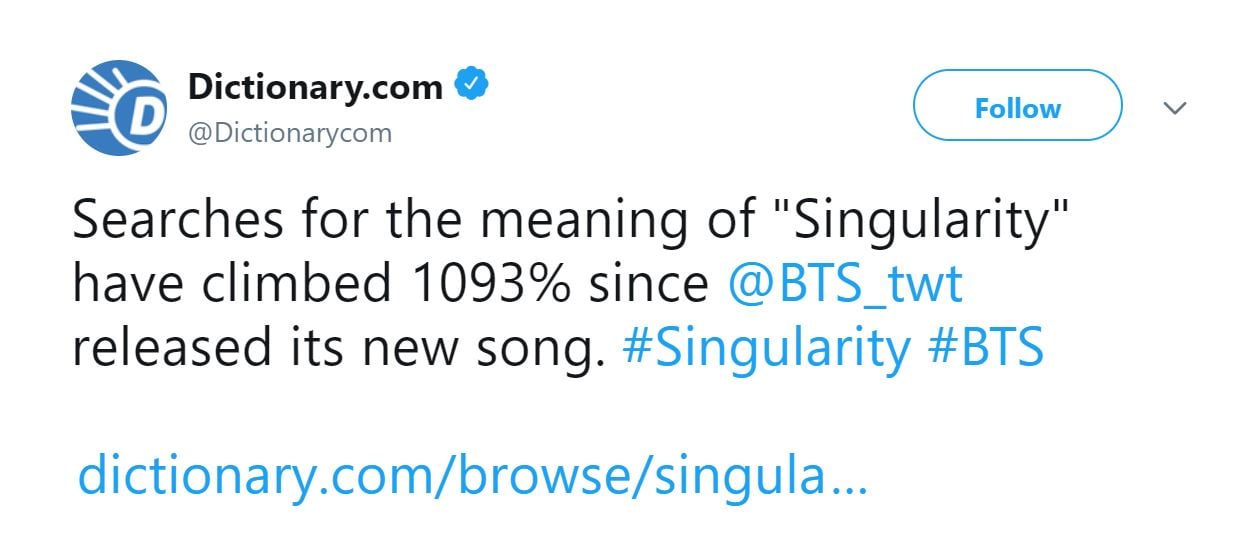
Task: Click the "1093%" figure in the tweet
Action: pyautogui.click(x=489, y=285)
